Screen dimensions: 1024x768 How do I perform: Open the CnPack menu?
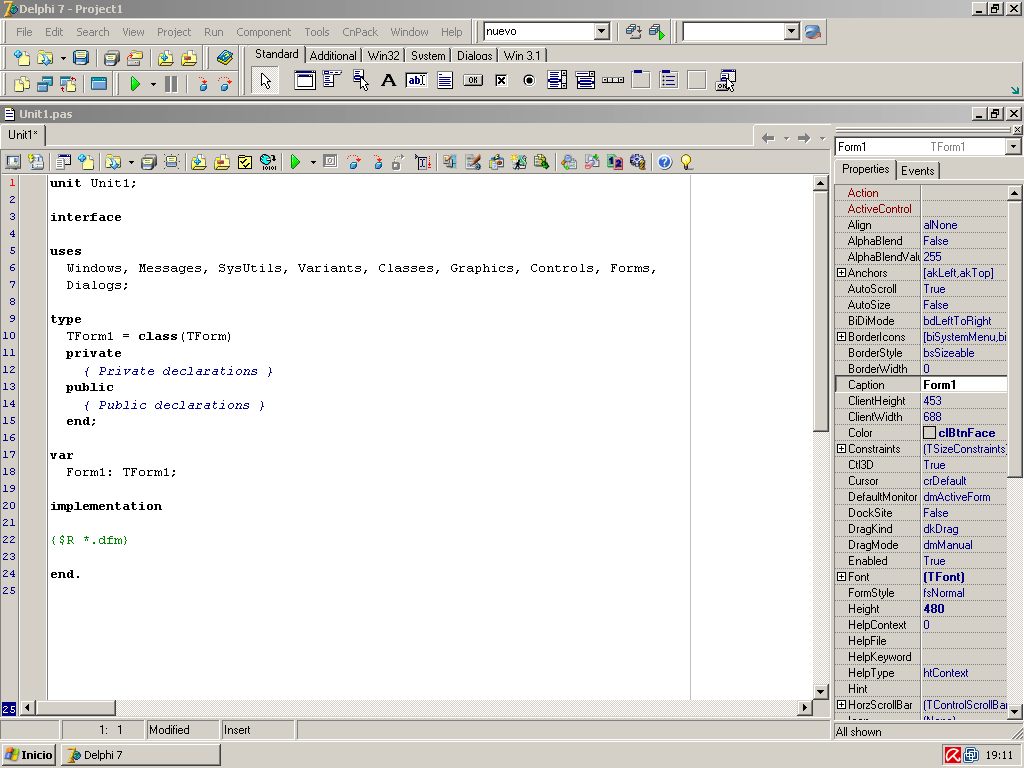(x=359, y=31)
